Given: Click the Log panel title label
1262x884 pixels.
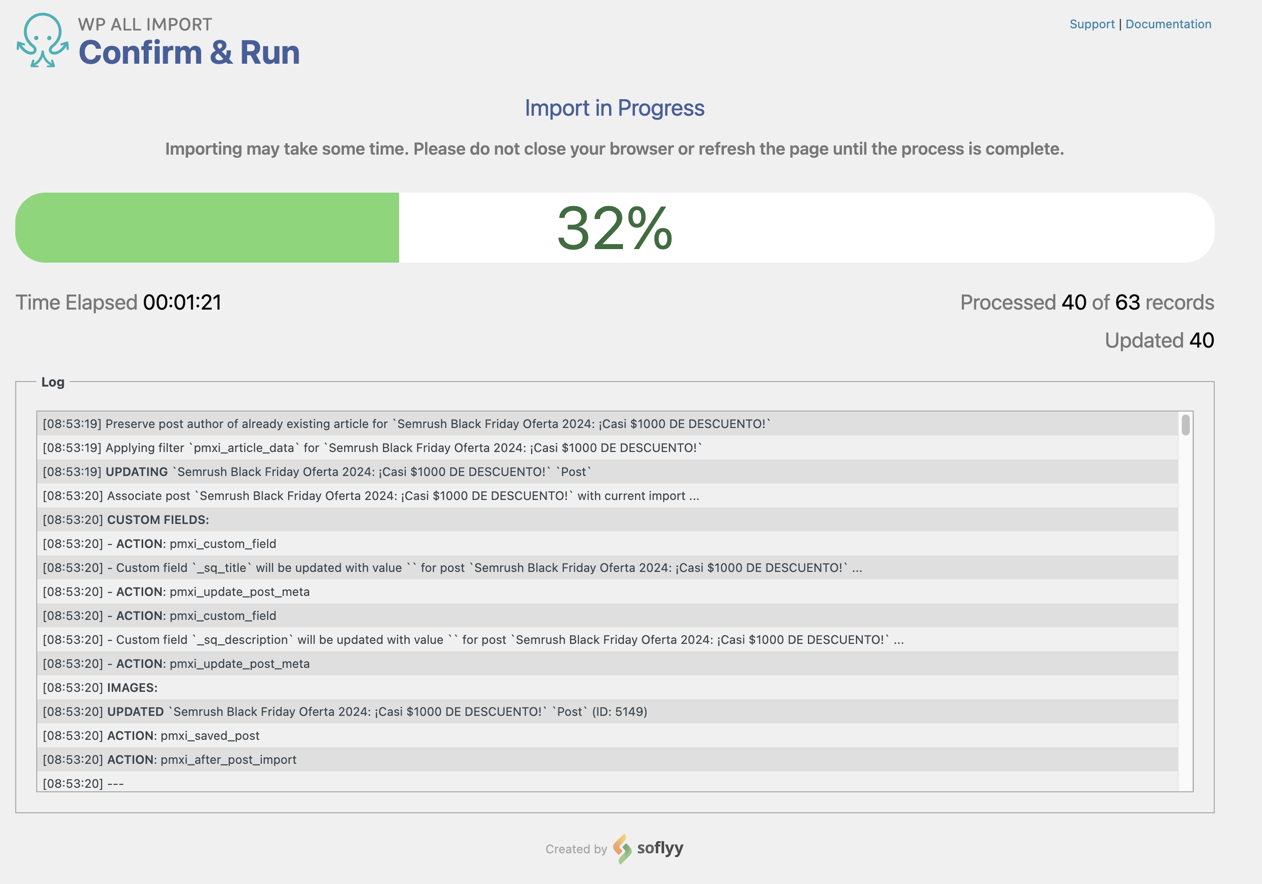Looking at the screenshot, I should click(x=52, y=382).
